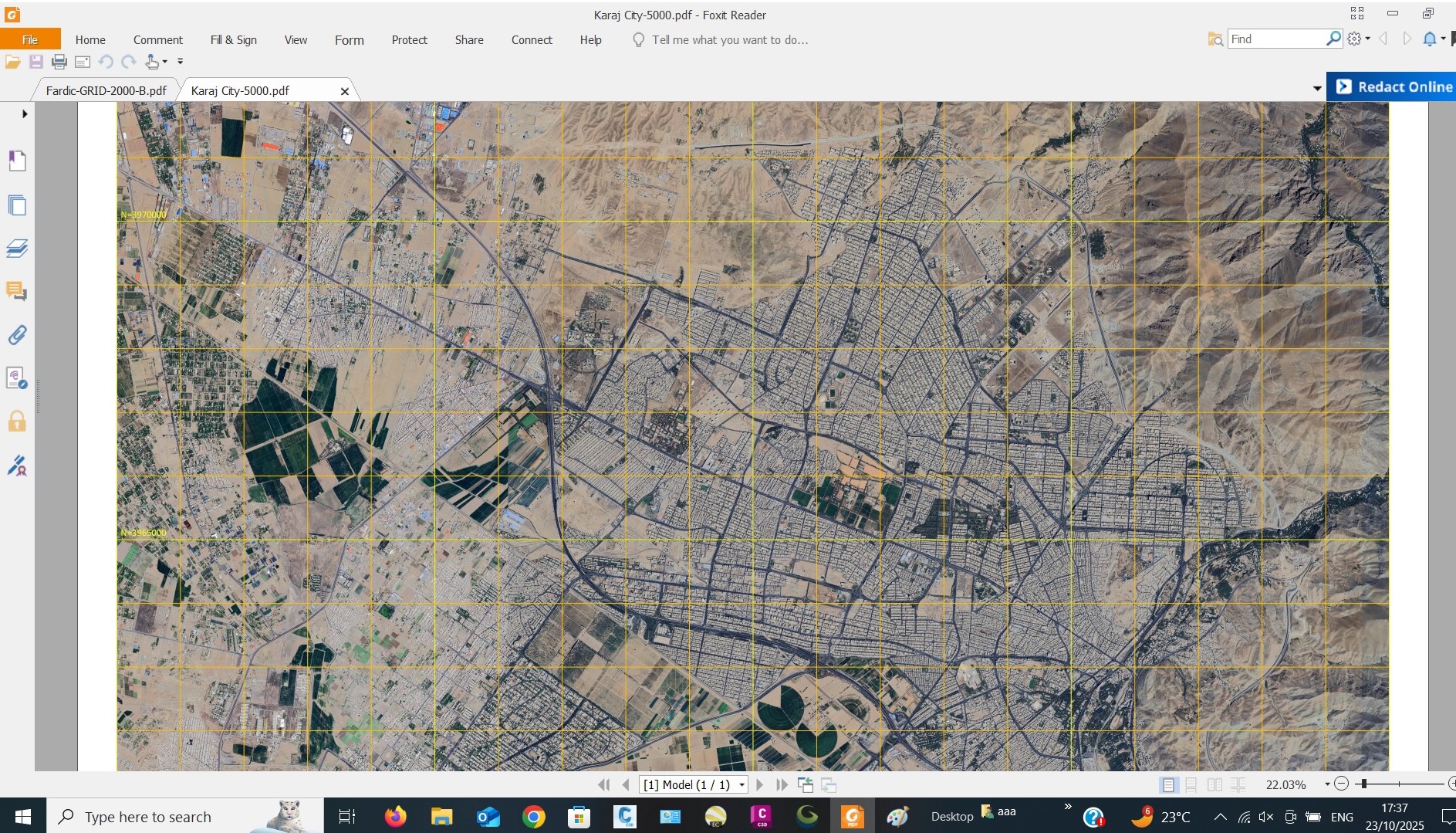Click the Redact Online button

(1393, 86)
